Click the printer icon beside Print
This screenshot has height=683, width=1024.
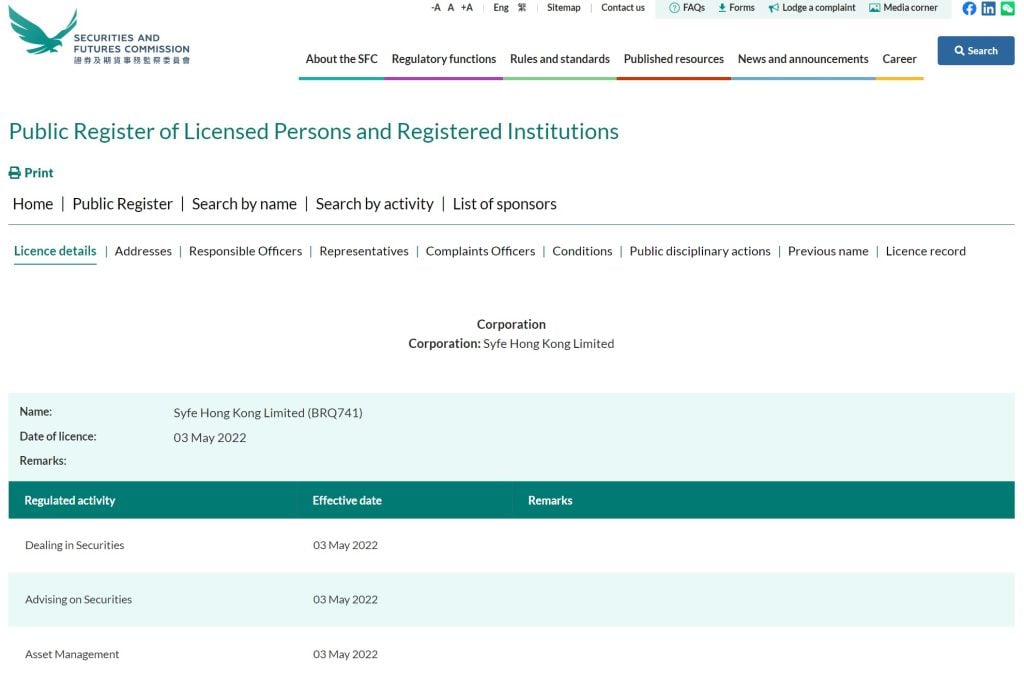pyautogui.click(x=14, y=173)
